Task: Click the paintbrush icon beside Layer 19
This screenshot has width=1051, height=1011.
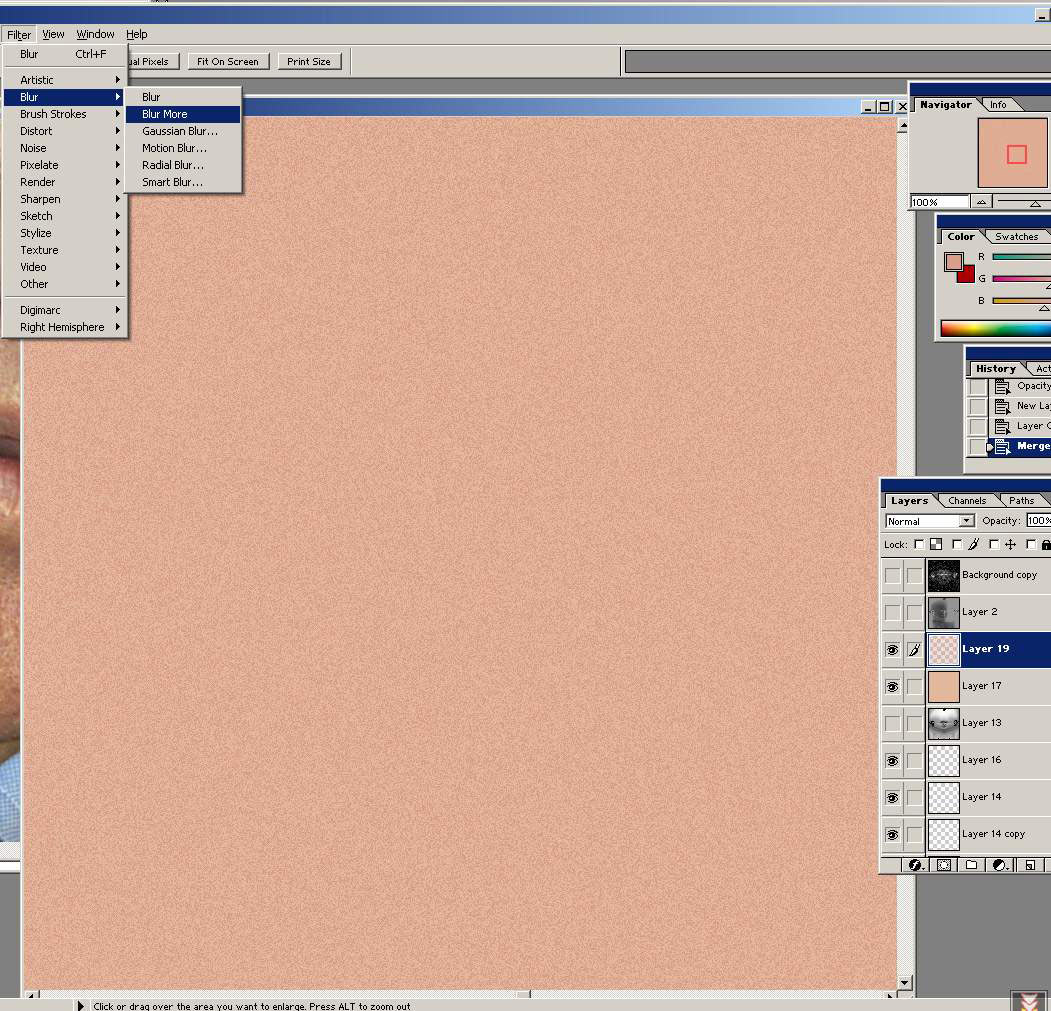Action: tap(914, 650)
